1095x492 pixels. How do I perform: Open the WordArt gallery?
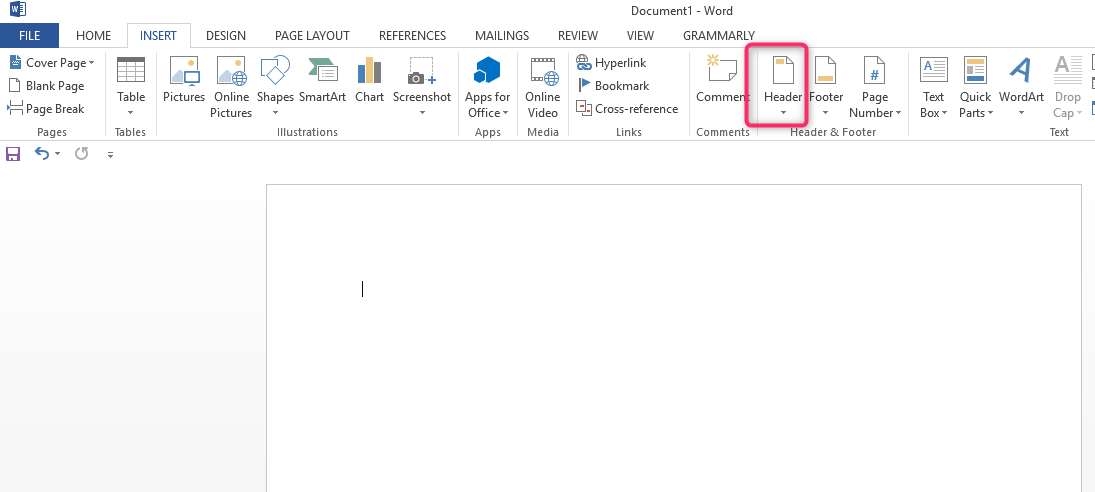(1021, 87)
